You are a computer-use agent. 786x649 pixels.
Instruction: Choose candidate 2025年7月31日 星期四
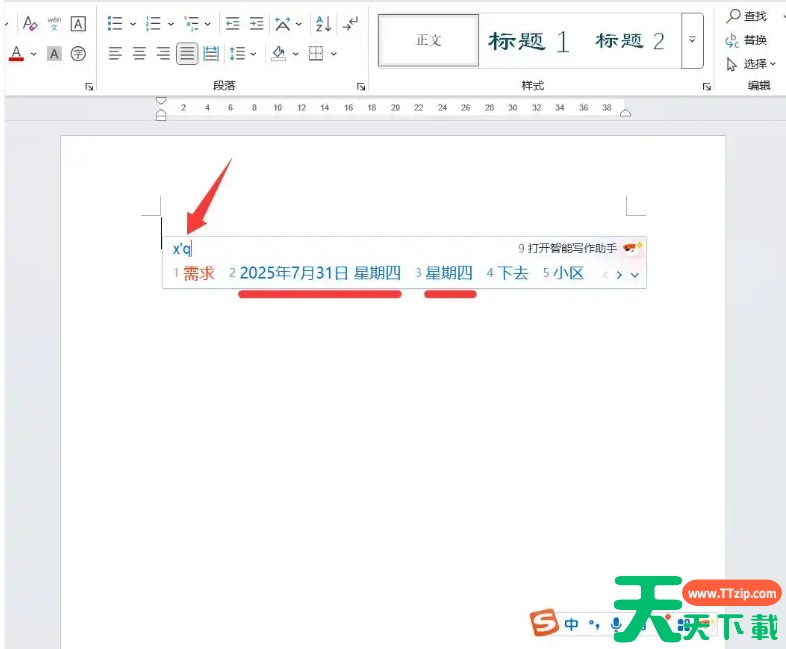click(319, 273)
